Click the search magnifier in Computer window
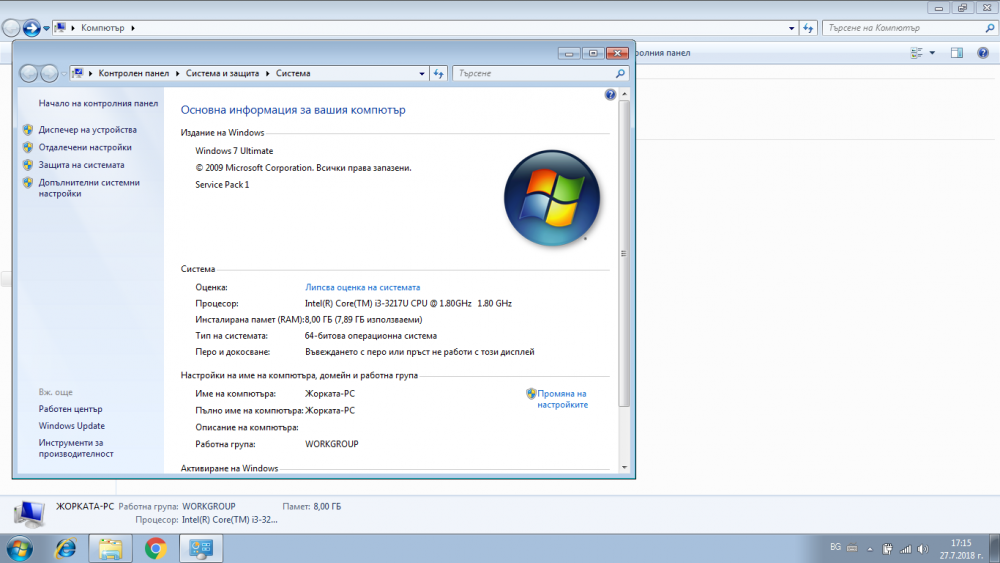This screenshot has height=563, width=1000. point(990,28)
